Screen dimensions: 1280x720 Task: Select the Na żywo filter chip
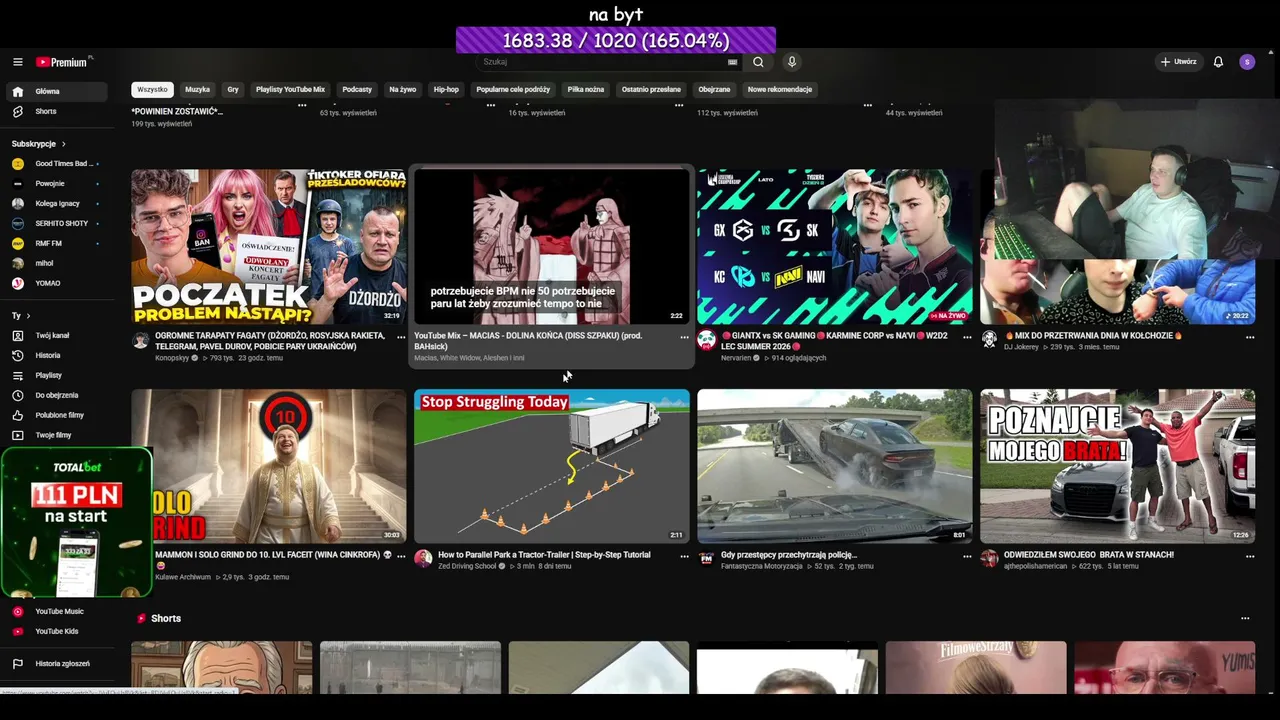[x=402, y=89]
